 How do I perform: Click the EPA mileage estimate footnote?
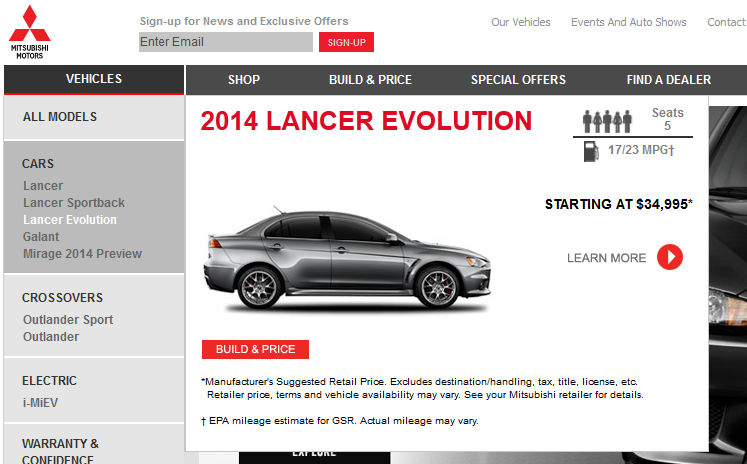(x=340, y=421)
